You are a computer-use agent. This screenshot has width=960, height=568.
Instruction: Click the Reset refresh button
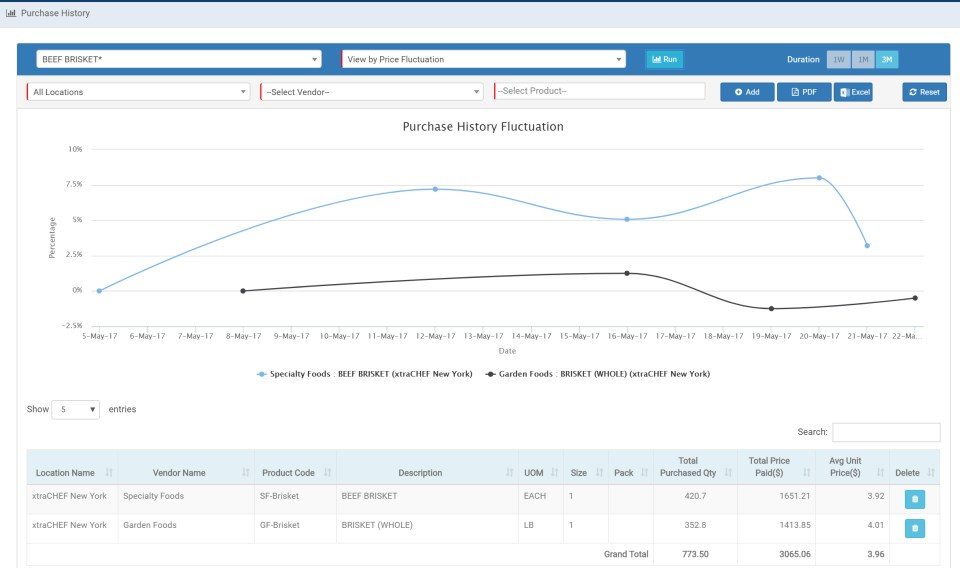(x=924, y=92)
